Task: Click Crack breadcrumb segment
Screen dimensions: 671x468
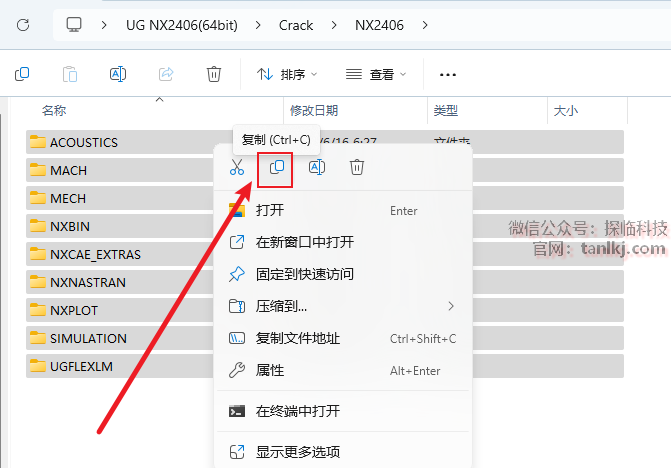Action: click(x=296, y=25)
